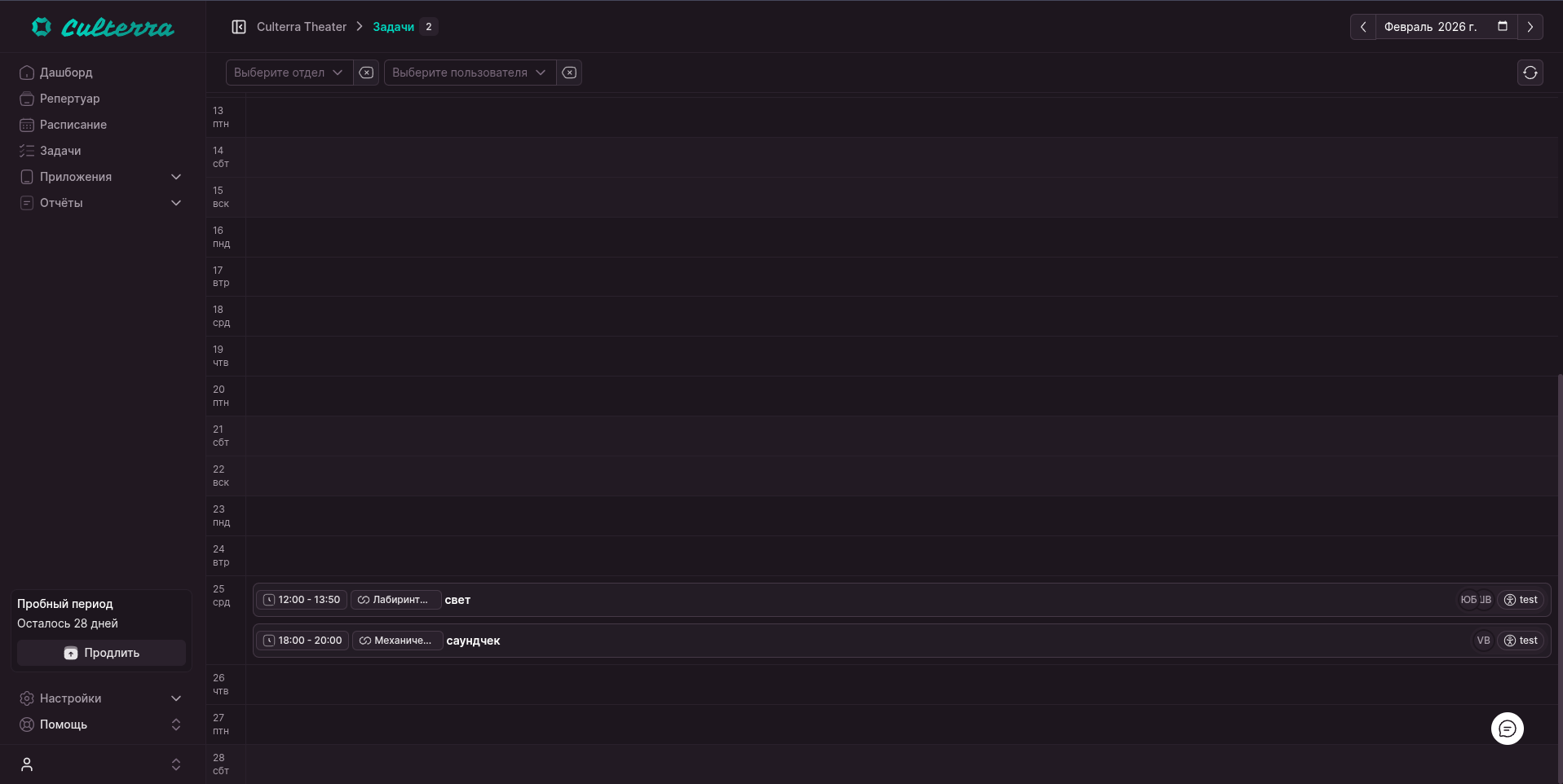
Task: Go to next month
Action: (x=1530, y=27)
